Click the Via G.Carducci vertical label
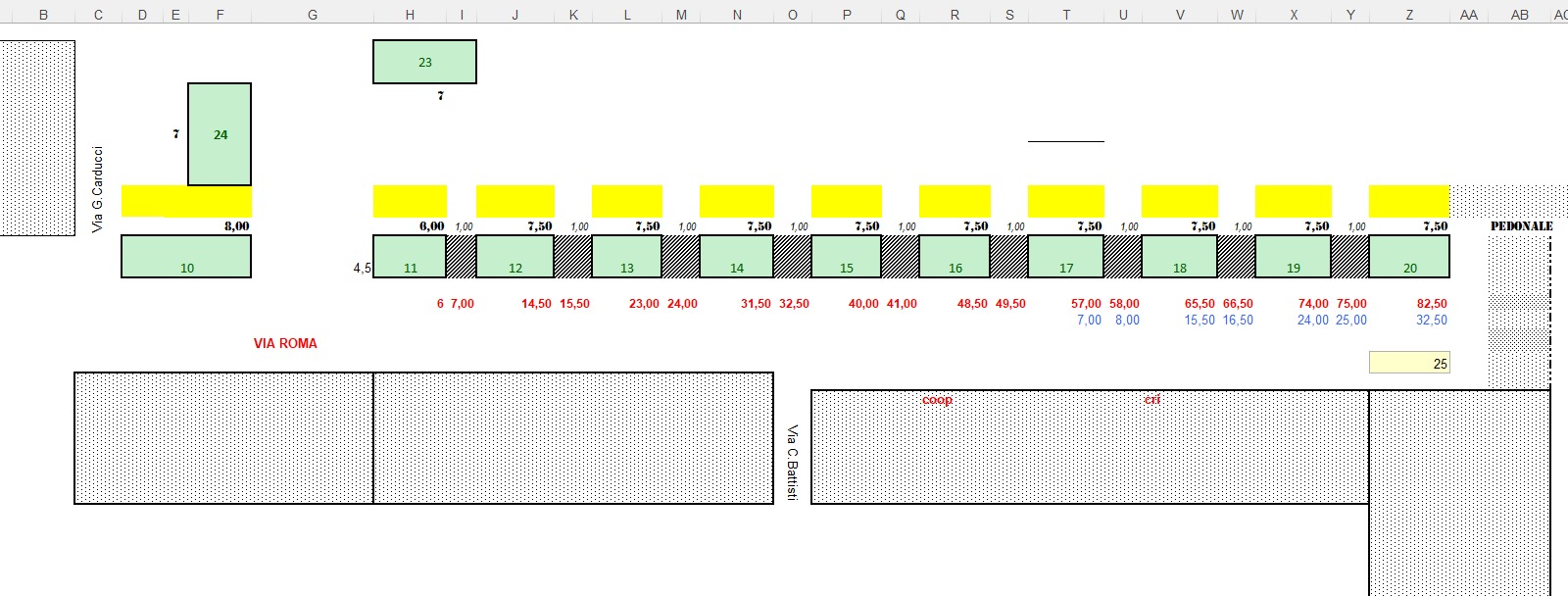This screenshot has height=596, width=1568. [x=97, y=189]
